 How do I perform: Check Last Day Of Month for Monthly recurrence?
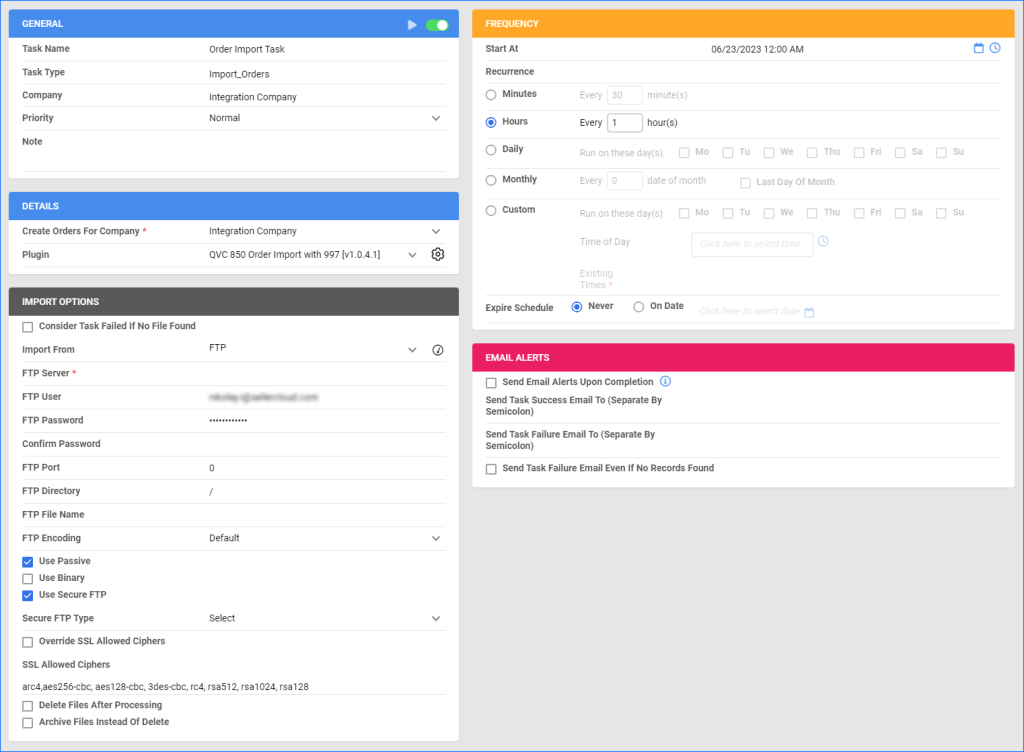(x=745, y=182)
